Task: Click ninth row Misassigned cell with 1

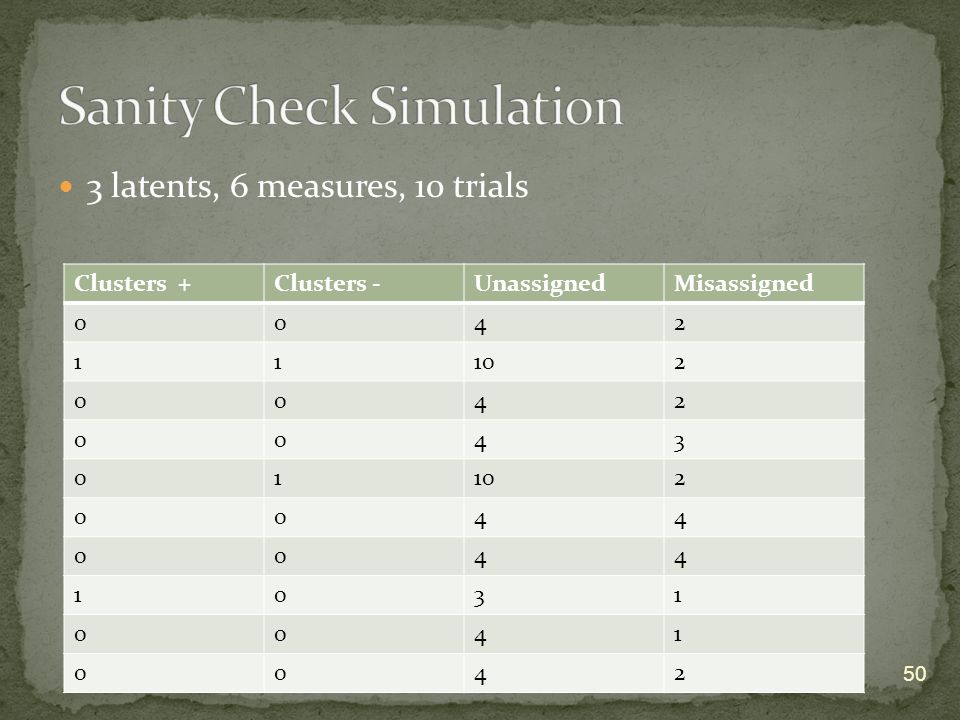Action: tap(764, 635)
